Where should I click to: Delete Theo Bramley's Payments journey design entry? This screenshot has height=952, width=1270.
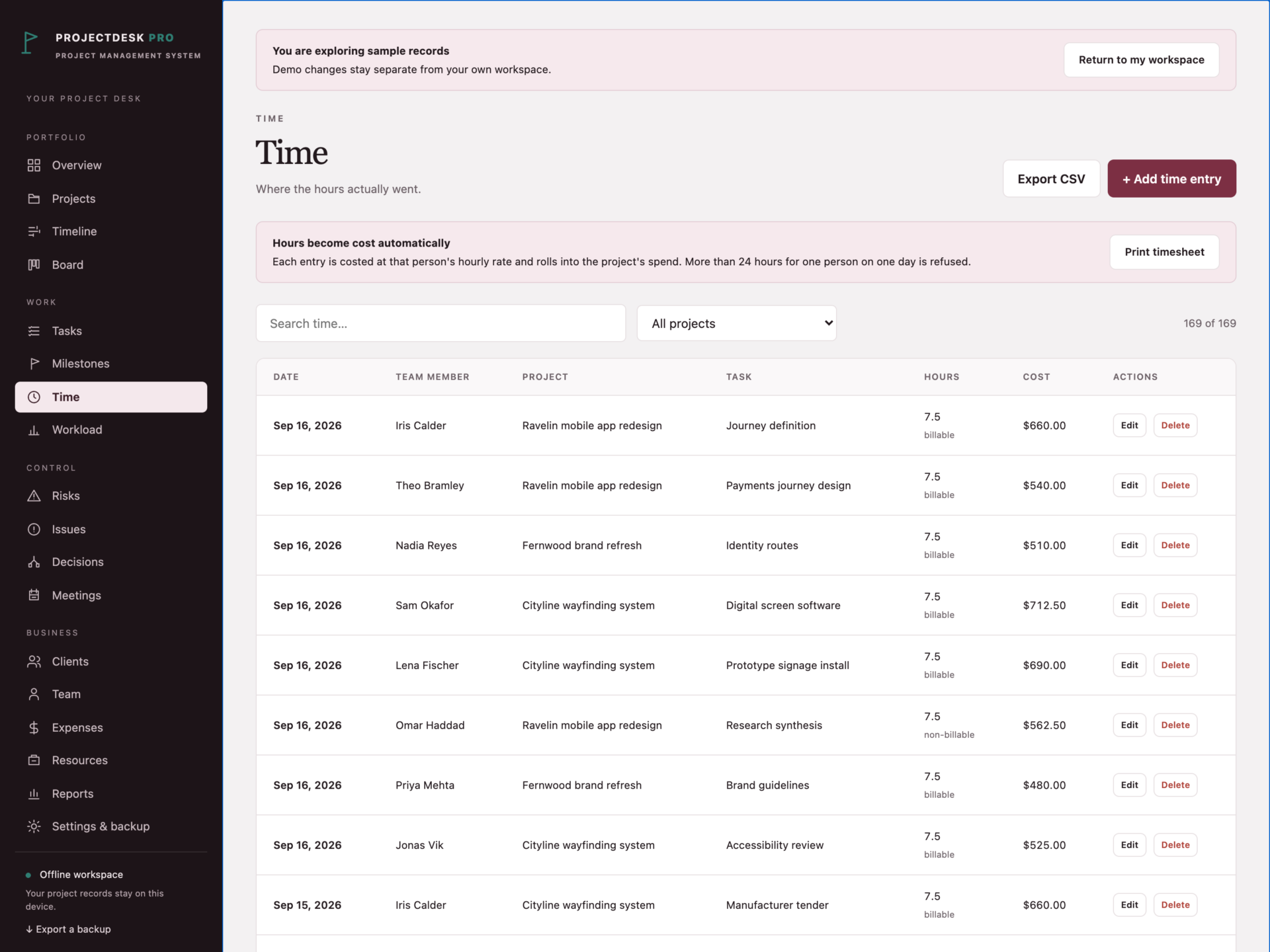(1175, 485)
